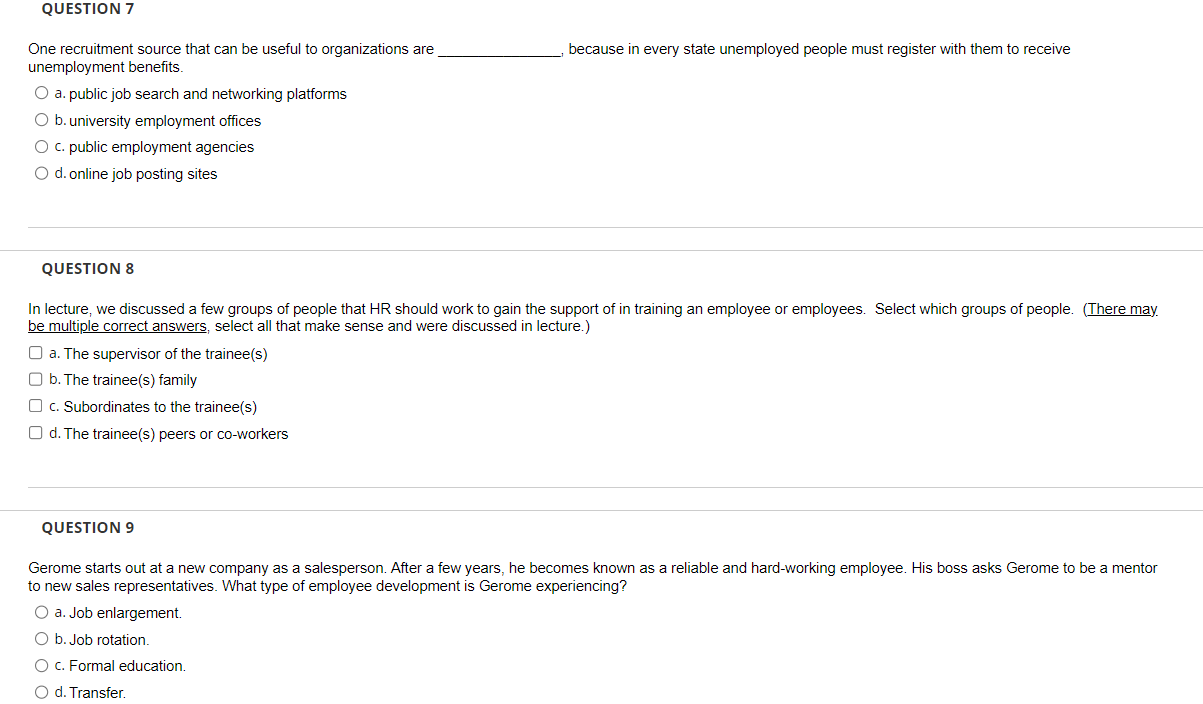Select 'Formal education' in Question 9
The width and height of the screenshot is (1203, 704).
(x=41, y=664)
